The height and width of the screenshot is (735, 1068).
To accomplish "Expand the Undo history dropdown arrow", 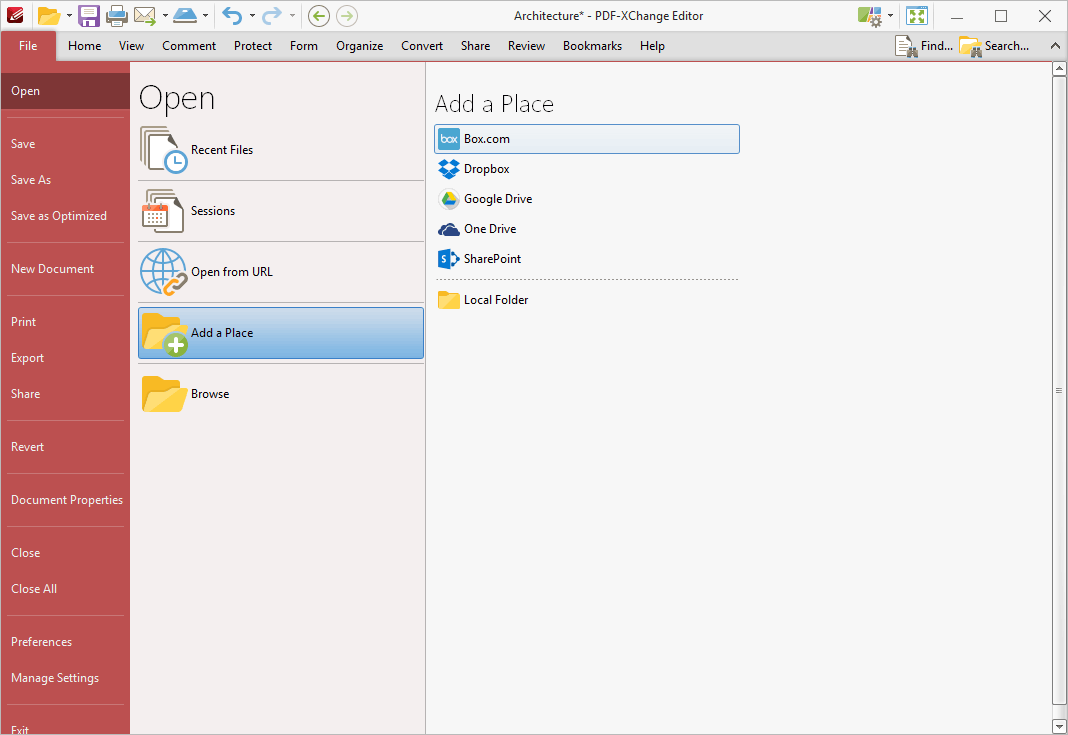I will pos(252,16).
